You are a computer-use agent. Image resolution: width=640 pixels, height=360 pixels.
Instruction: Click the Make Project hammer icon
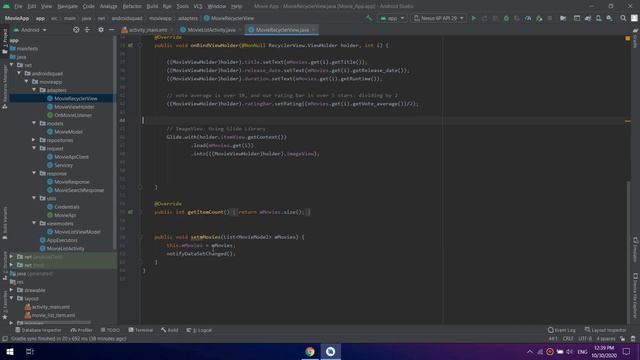pyautogui.click(x=369, y=18)
